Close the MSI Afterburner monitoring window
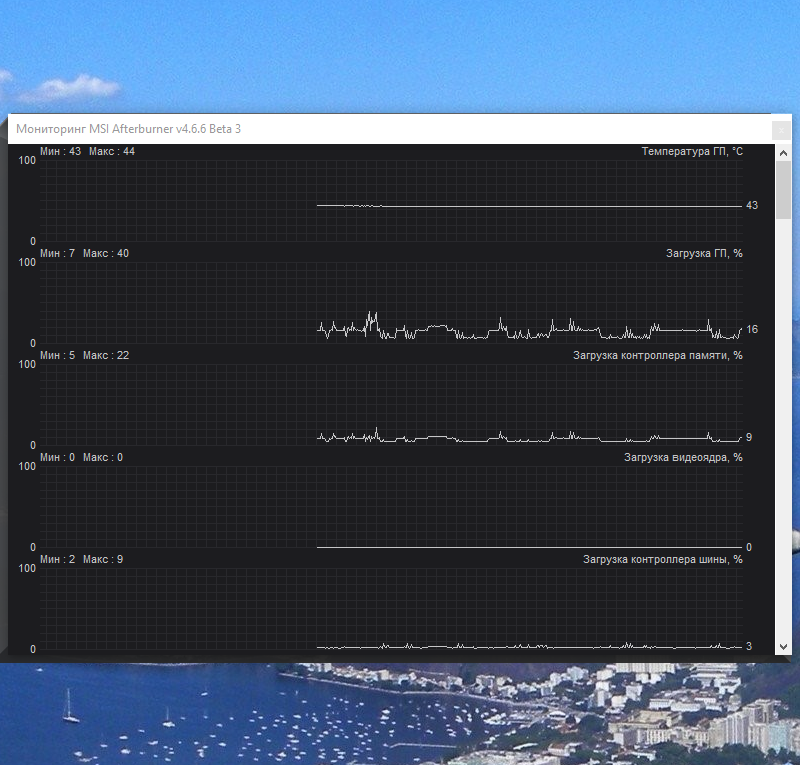This screenshot has height=765, width=800. tap(781, 131)
